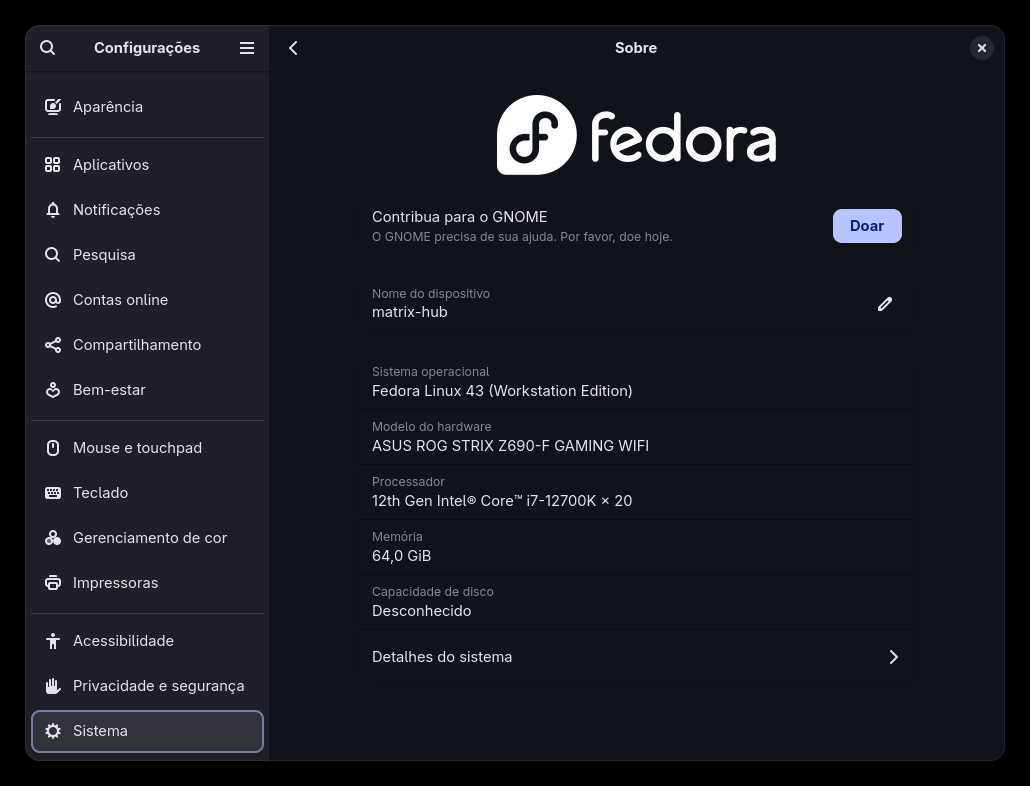Open the Aplicativos settings section
This screenshot has width=1030, height=786.
coord(111,165)
